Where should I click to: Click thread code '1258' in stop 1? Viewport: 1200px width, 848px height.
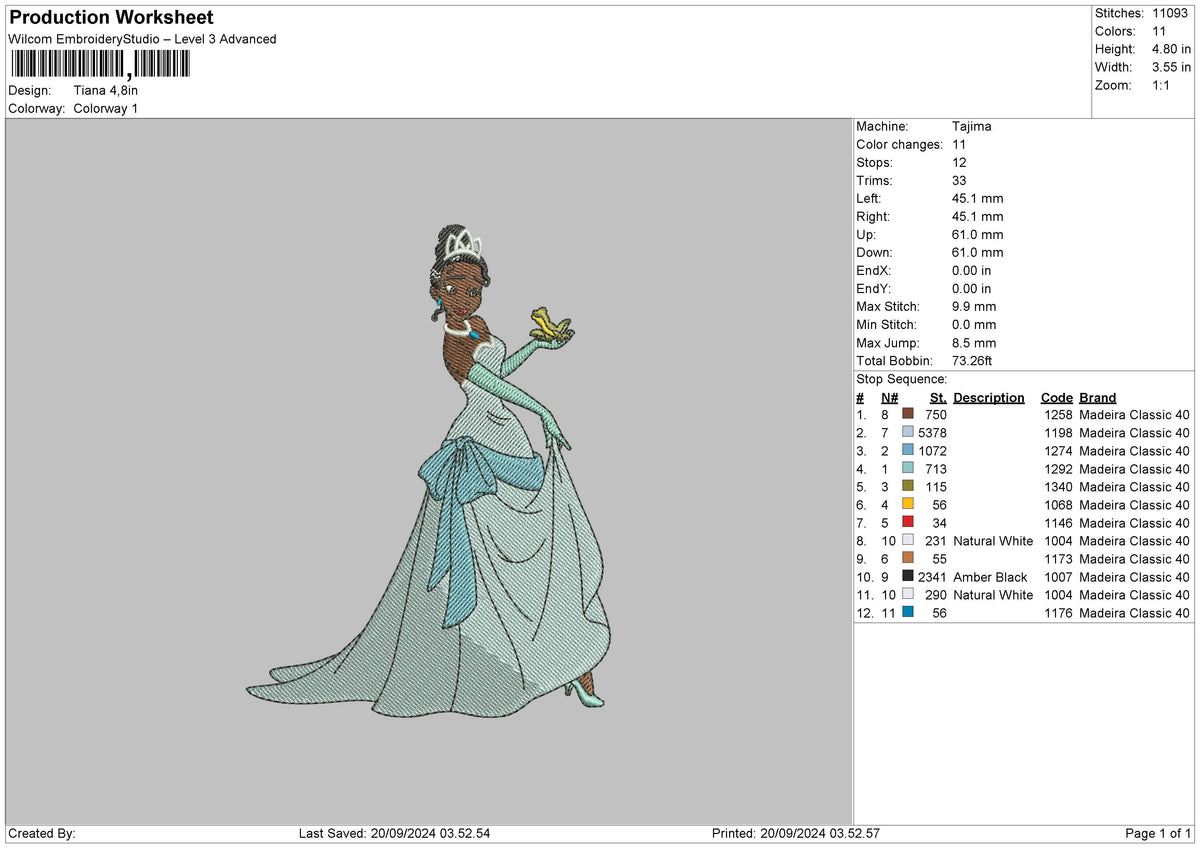[x=1058, y=415]
